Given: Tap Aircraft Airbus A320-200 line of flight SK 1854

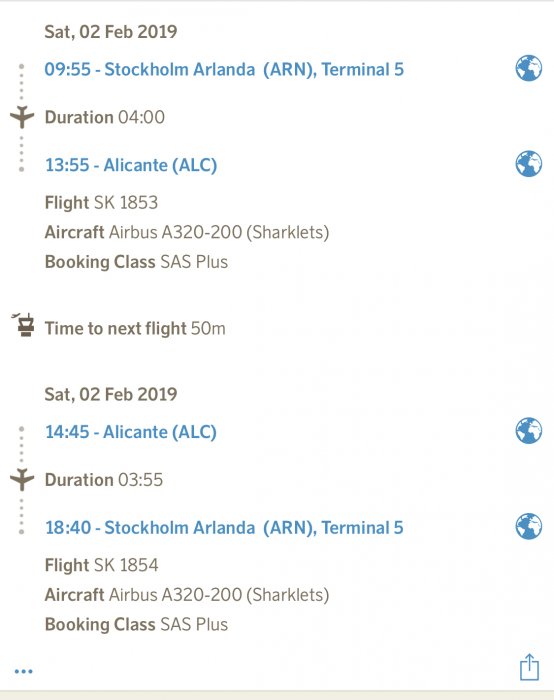Looking at the screenshot, I should tap(187, 595).
